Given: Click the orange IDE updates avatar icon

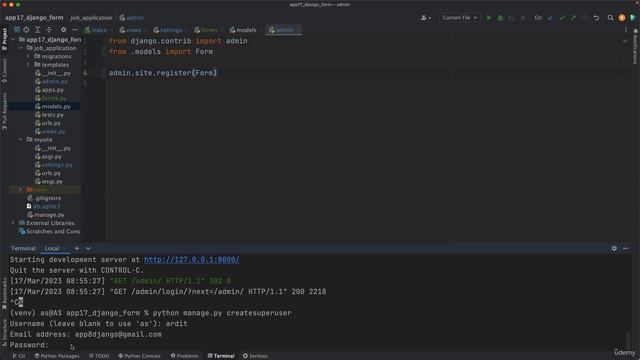Looking at the screenshot, I should pos(622,18).
